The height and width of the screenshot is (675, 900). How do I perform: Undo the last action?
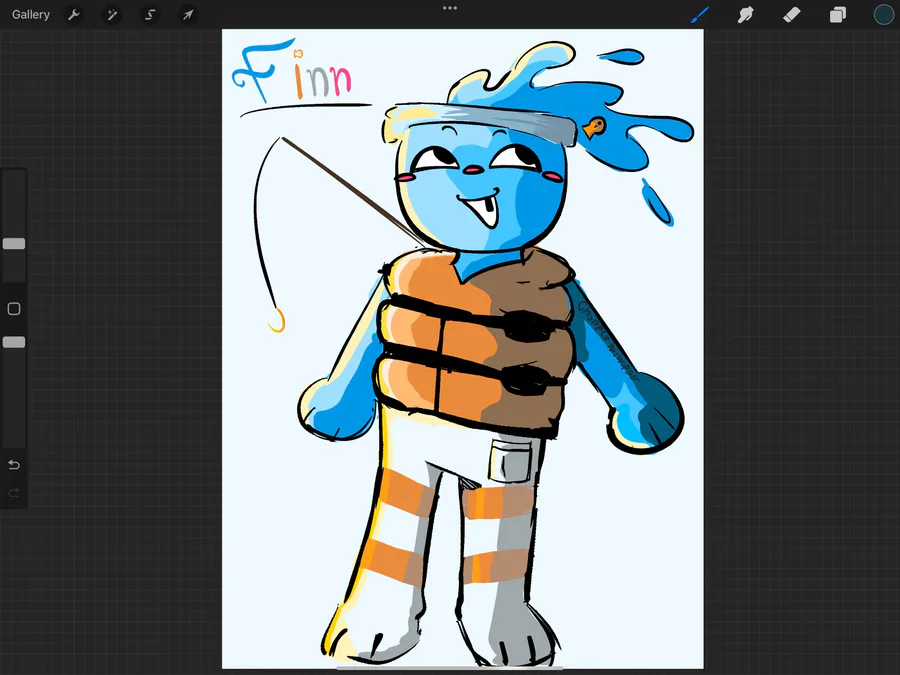(14, 464)
